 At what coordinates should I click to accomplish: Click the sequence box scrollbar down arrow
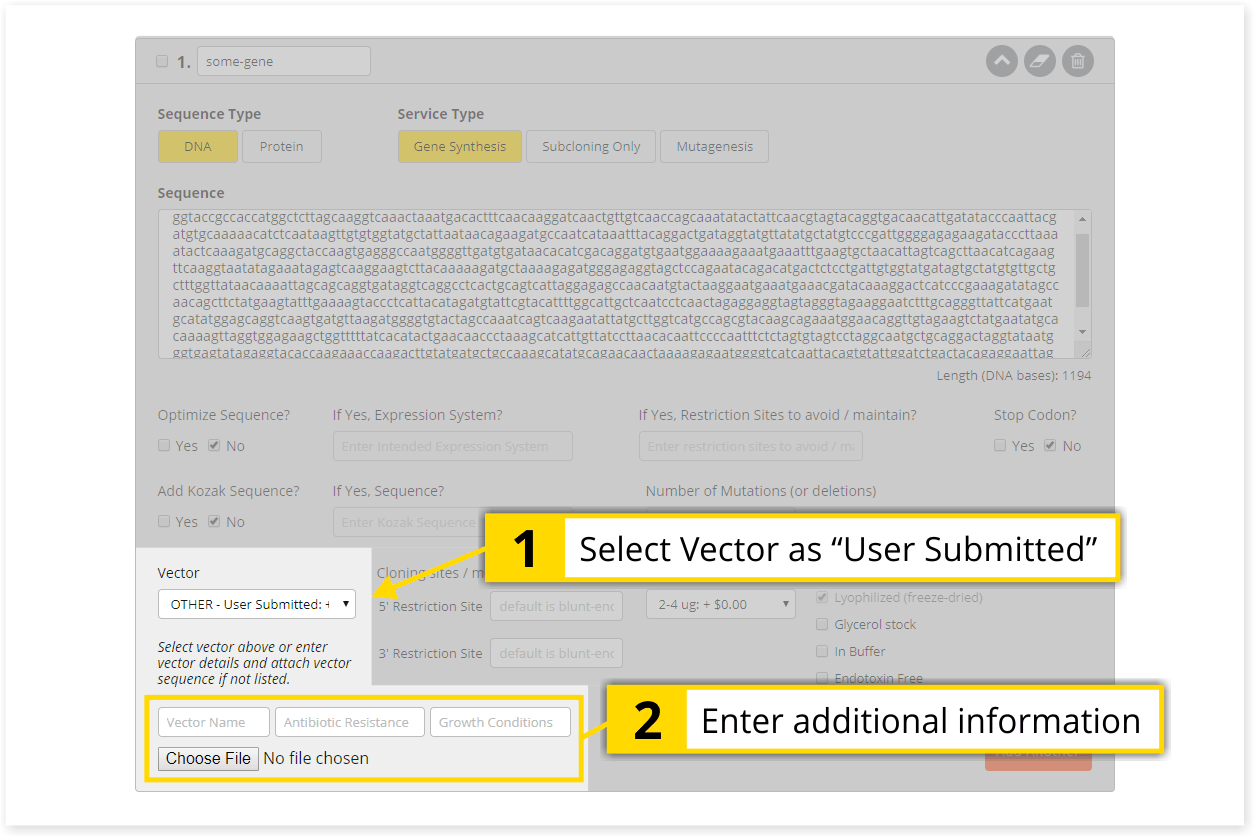1082,332
